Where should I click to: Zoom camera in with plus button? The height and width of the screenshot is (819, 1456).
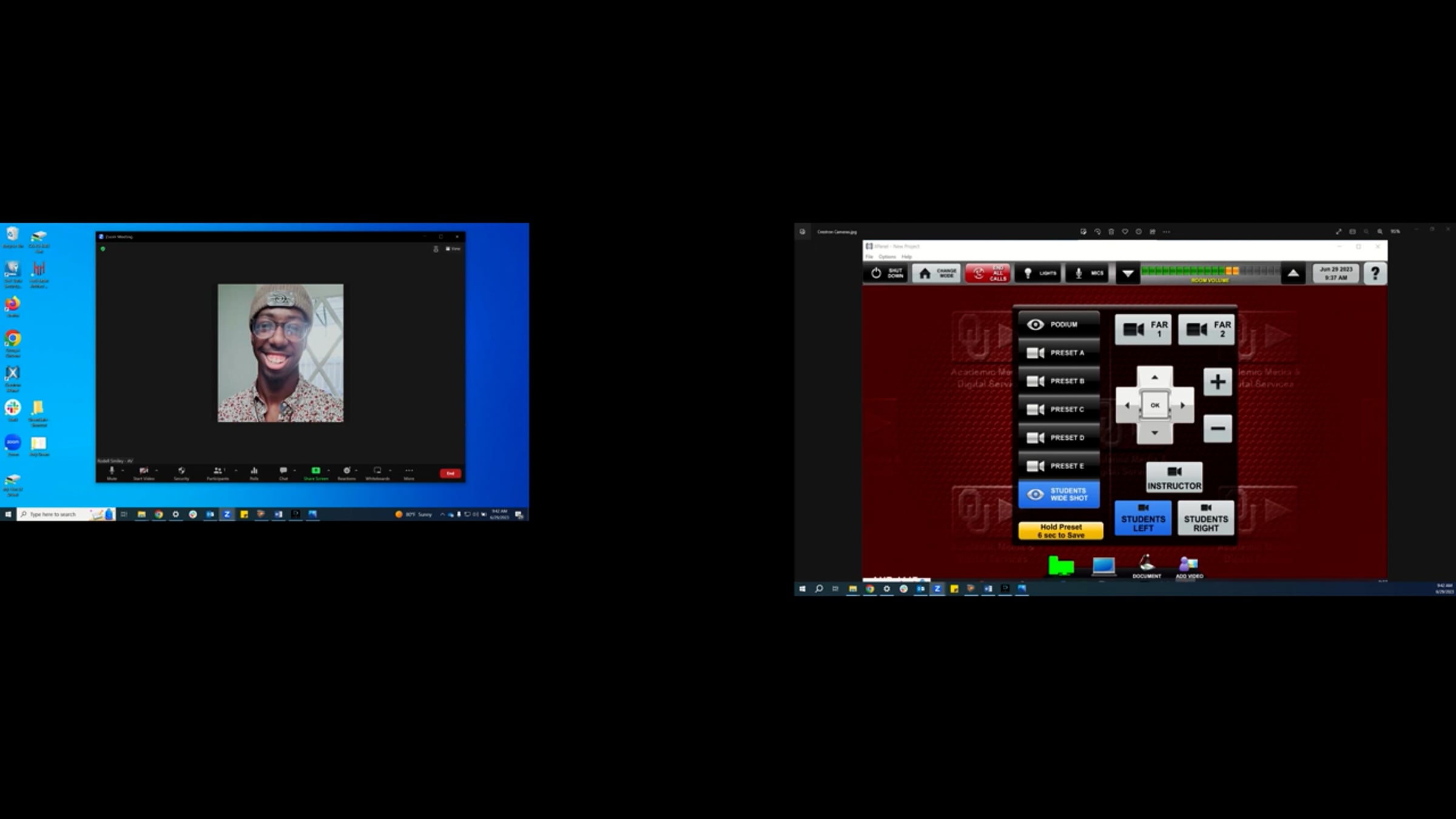(1217, 382)
